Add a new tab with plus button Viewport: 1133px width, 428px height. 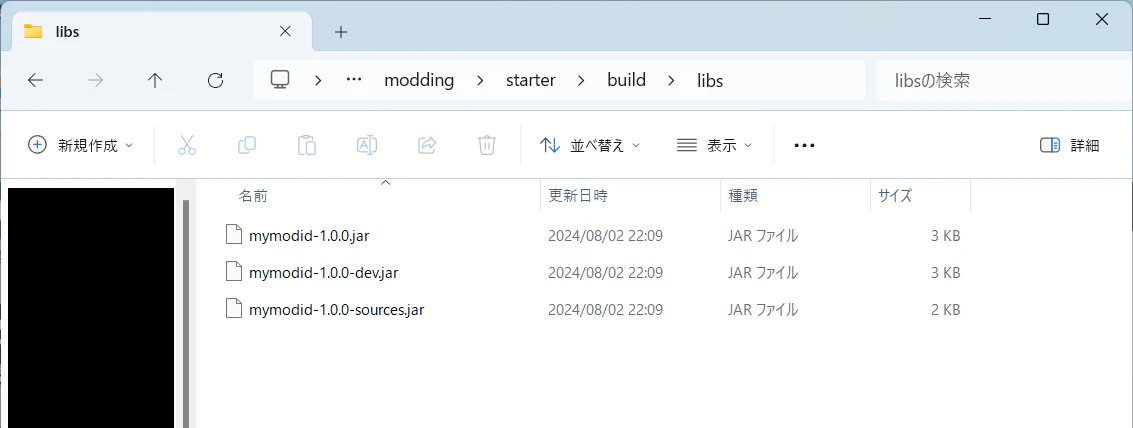pyautogui.click(x=341, y=32)
